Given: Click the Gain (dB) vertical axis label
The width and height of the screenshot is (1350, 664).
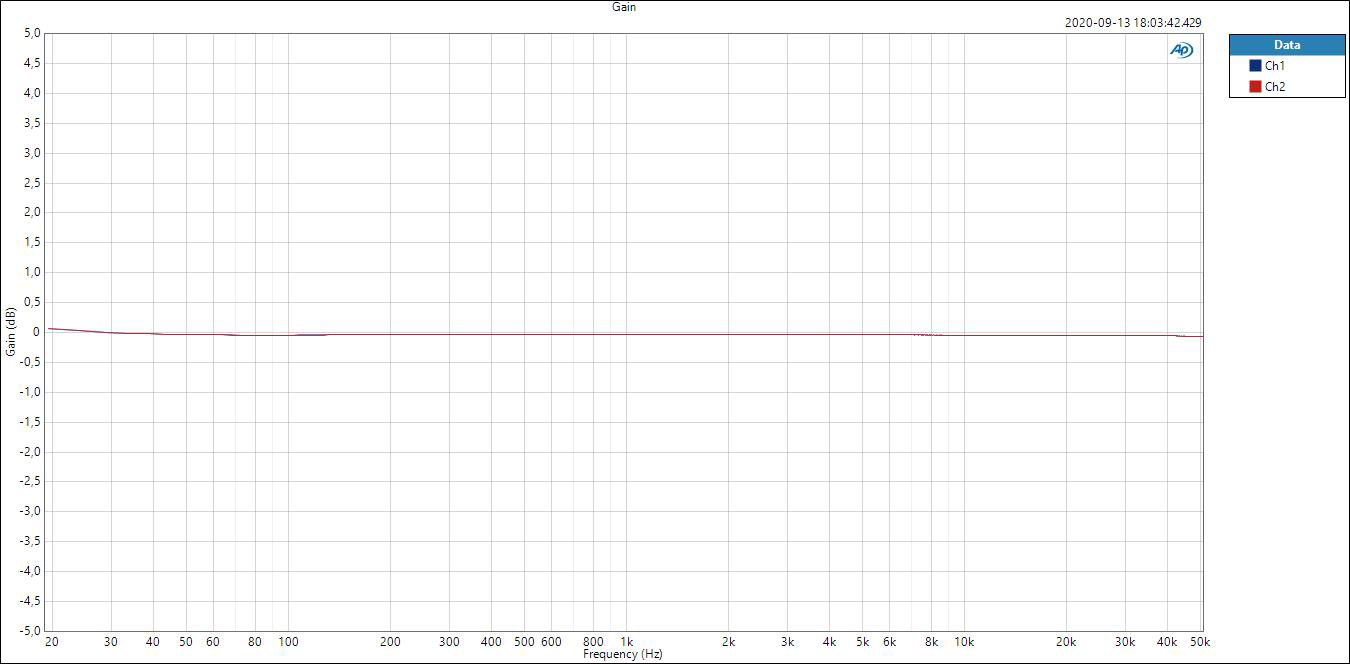Looking at the screenshot, I should (x=11, y=331).
